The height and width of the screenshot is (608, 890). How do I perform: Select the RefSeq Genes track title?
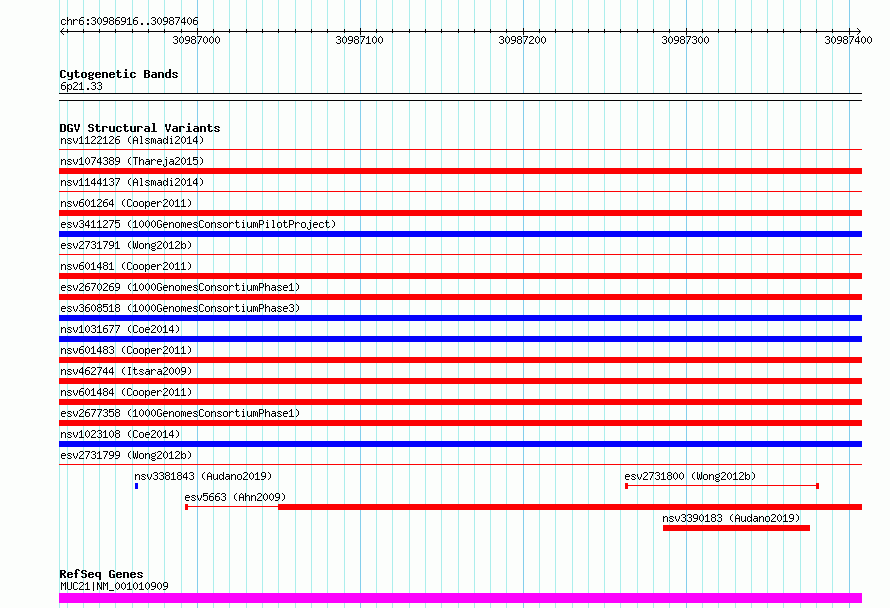pos(101,574)
